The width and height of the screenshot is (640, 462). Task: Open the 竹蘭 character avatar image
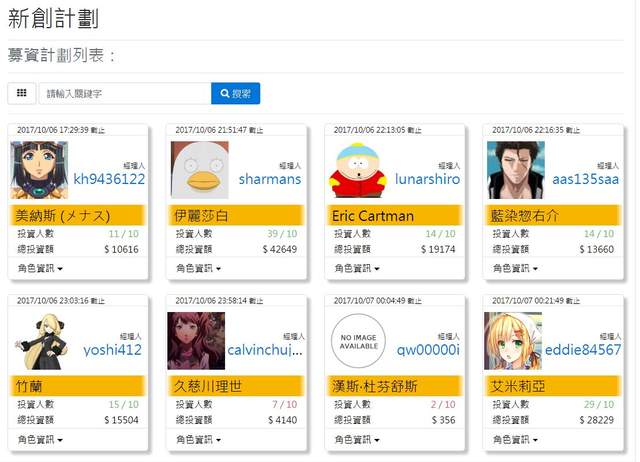tap(41, 341)
